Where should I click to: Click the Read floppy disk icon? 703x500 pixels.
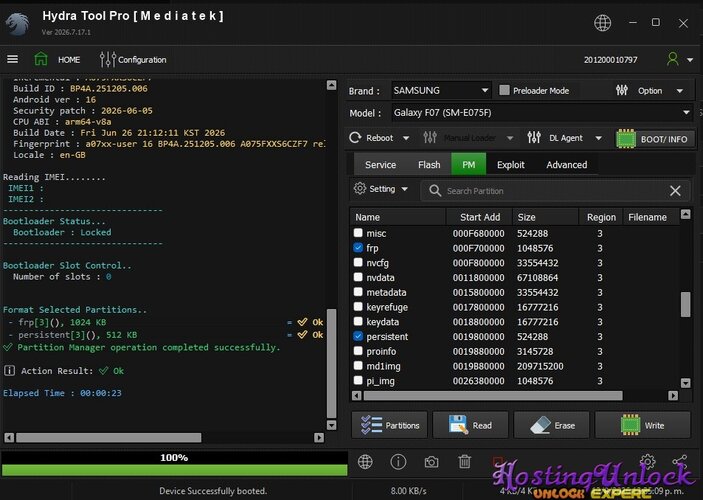tap(458, 425)
